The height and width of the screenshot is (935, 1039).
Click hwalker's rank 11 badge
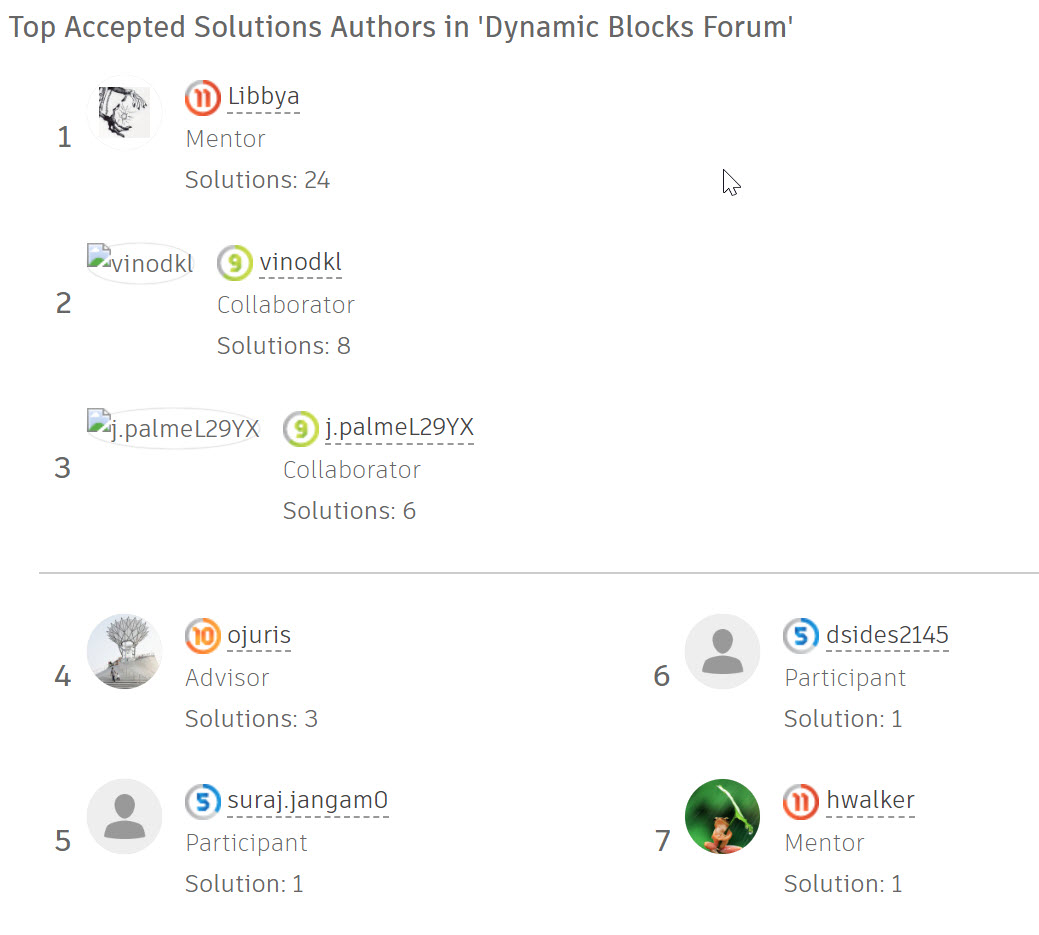pos(799,800)
